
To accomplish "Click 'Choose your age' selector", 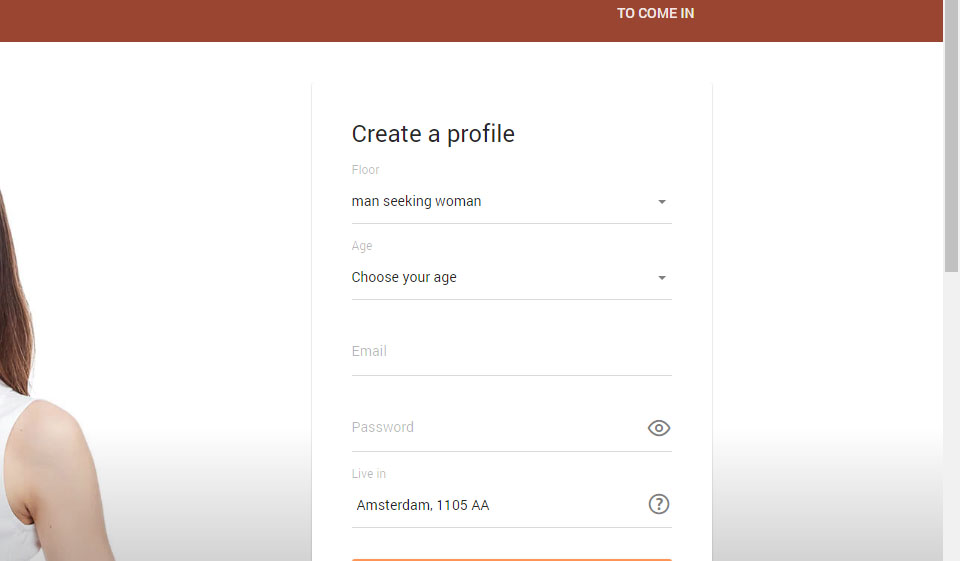I will [x=500, y=277].
